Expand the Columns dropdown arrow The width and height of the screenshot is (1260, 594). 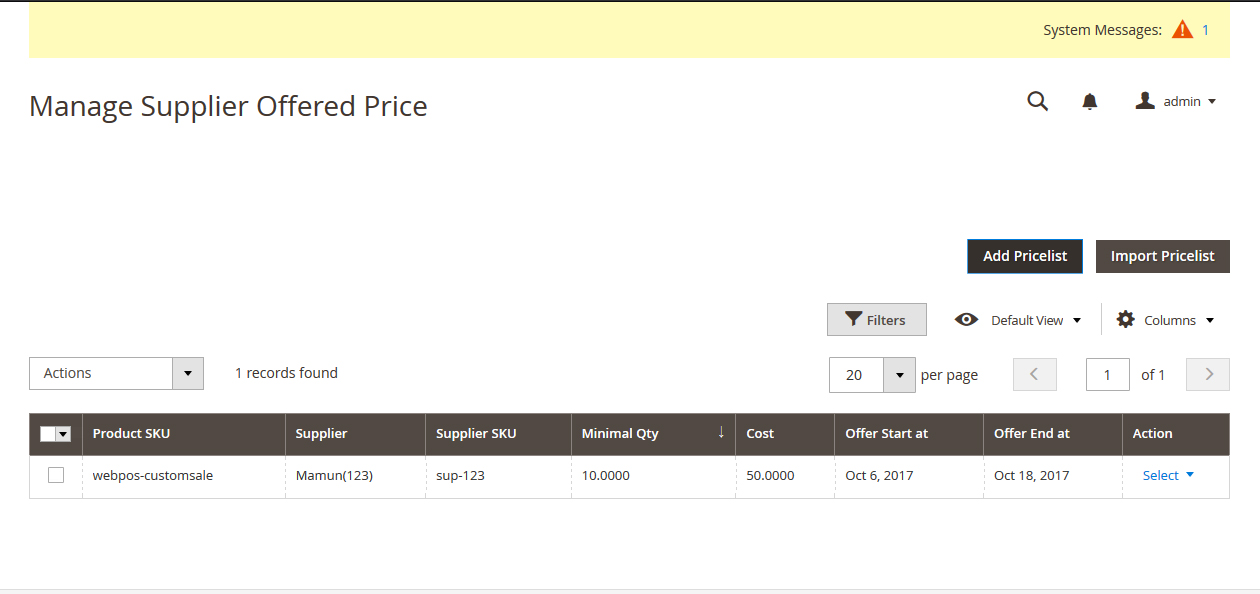point(1210,320)
